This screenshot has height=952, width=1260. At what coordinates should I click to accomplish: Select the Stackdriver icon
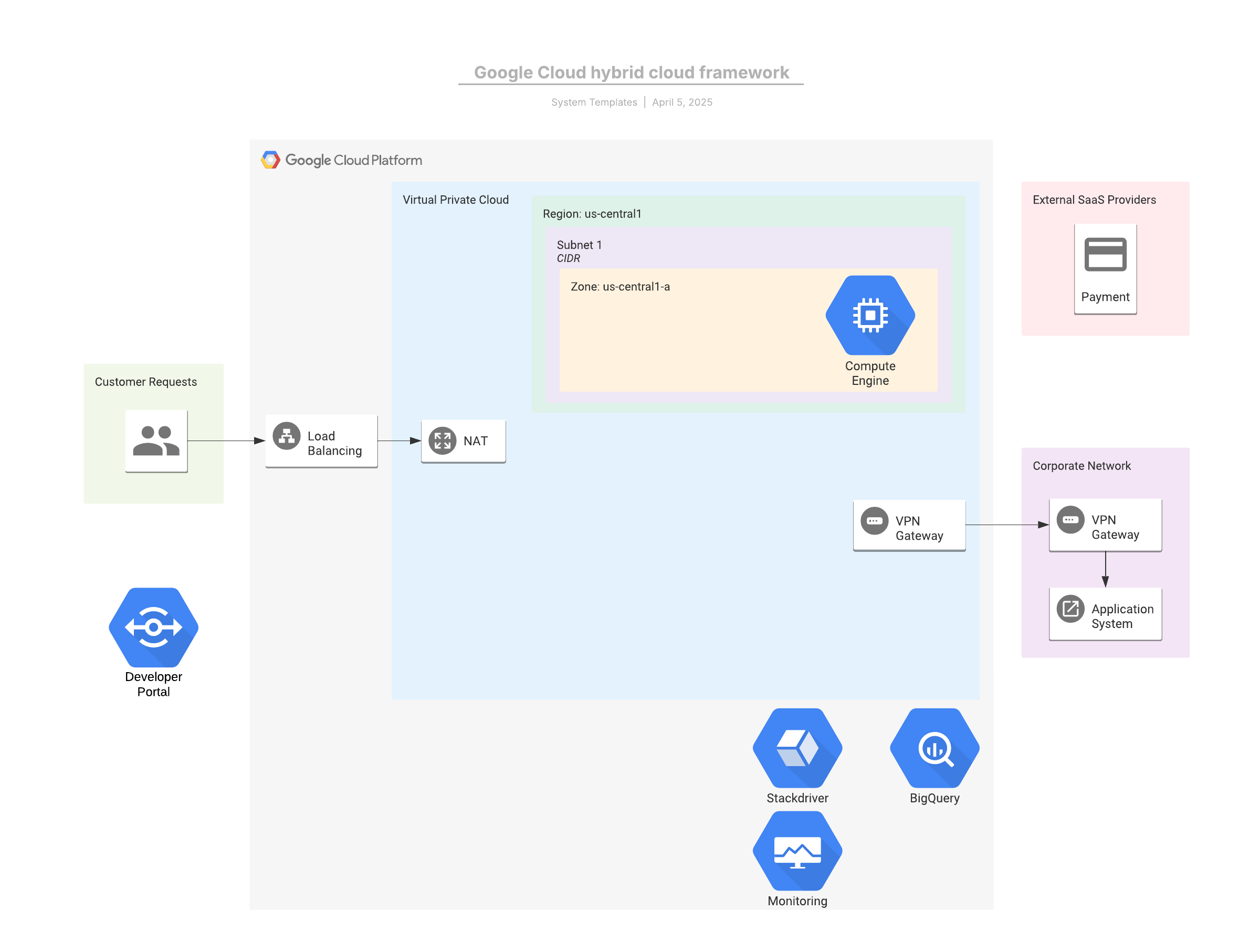(797, 748)
